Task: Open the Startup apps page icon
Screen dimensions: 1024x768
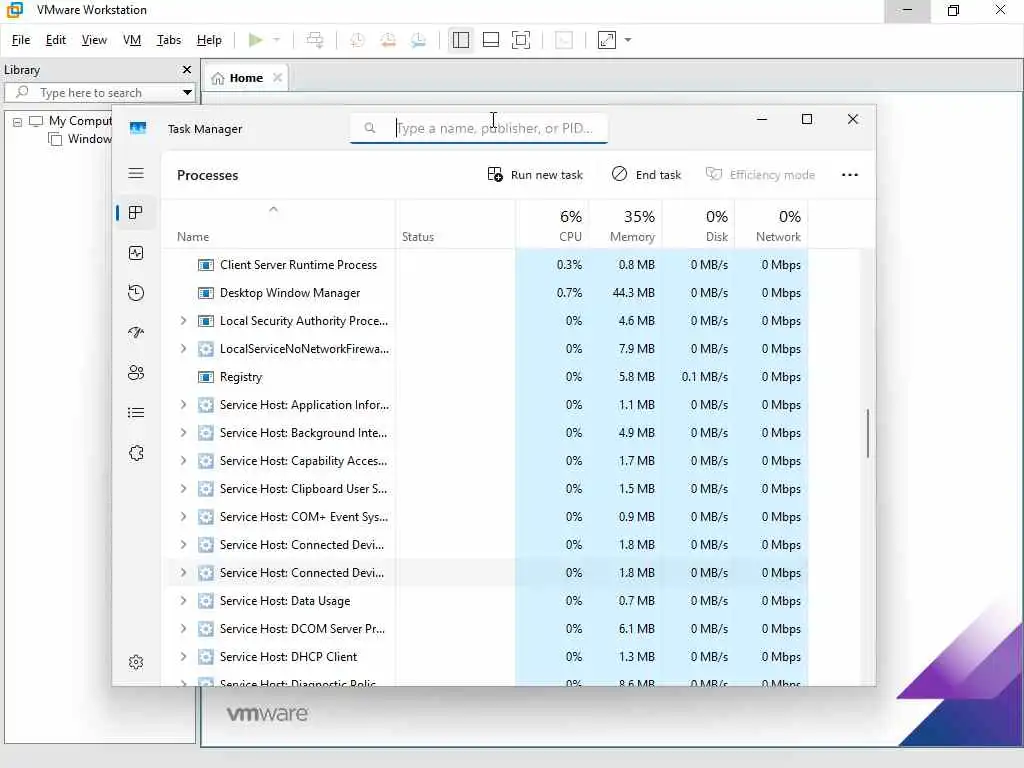Action: tap(136, 332)
